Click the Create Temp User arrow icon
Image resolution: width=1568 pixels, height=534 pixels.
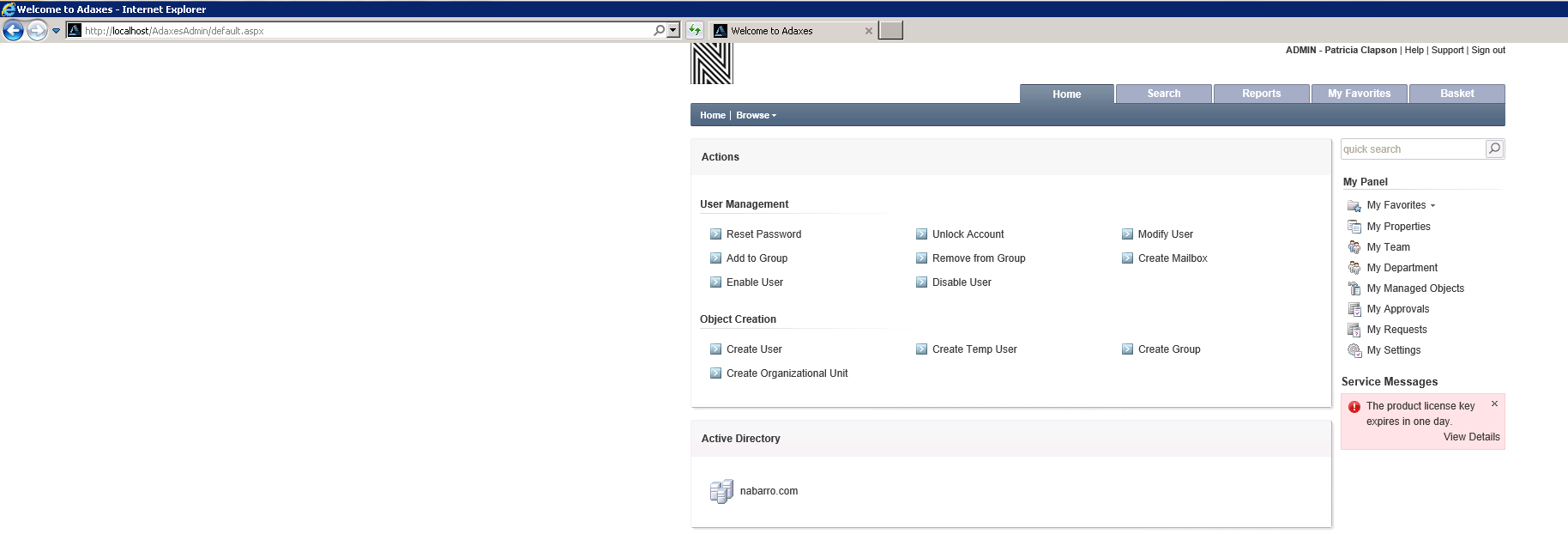pyautogui.click(x=921, y=349)
